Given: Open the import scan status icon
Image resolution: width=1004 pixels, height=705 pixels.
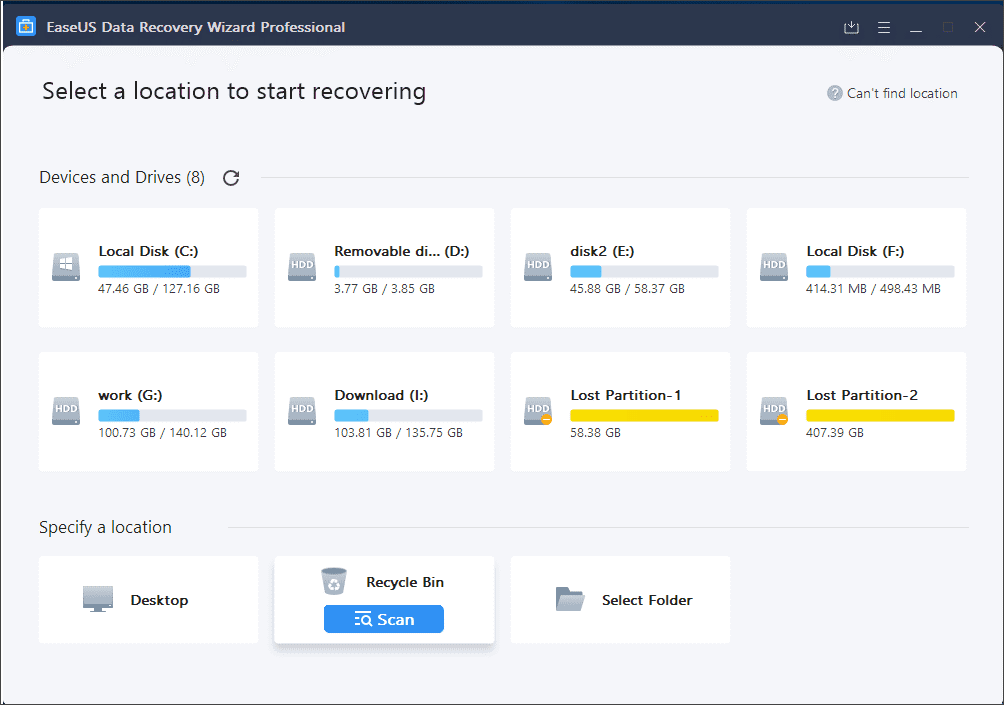Looking at the screenshot, I should point(851,28).
